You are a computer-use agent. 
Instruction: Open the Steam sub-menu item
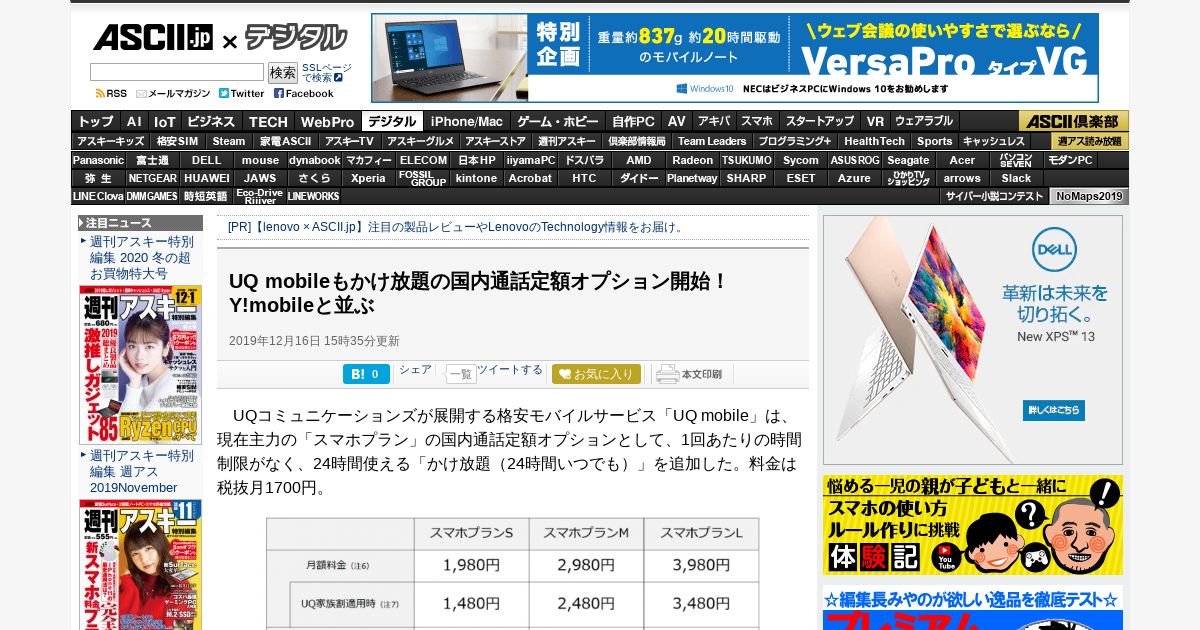tap(229, 141)
